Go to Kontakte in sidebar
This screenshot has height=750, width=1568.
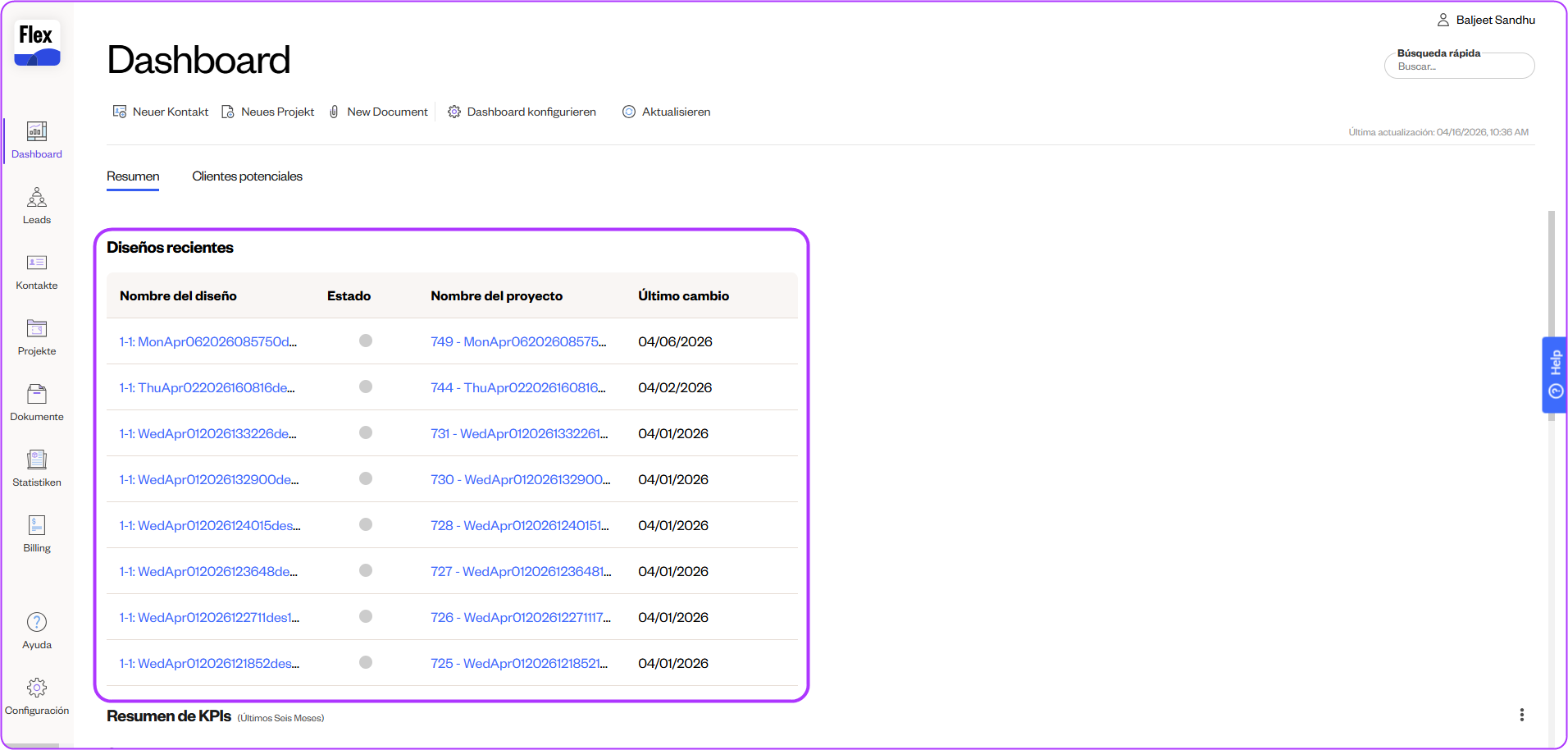(x=37, y=271)
